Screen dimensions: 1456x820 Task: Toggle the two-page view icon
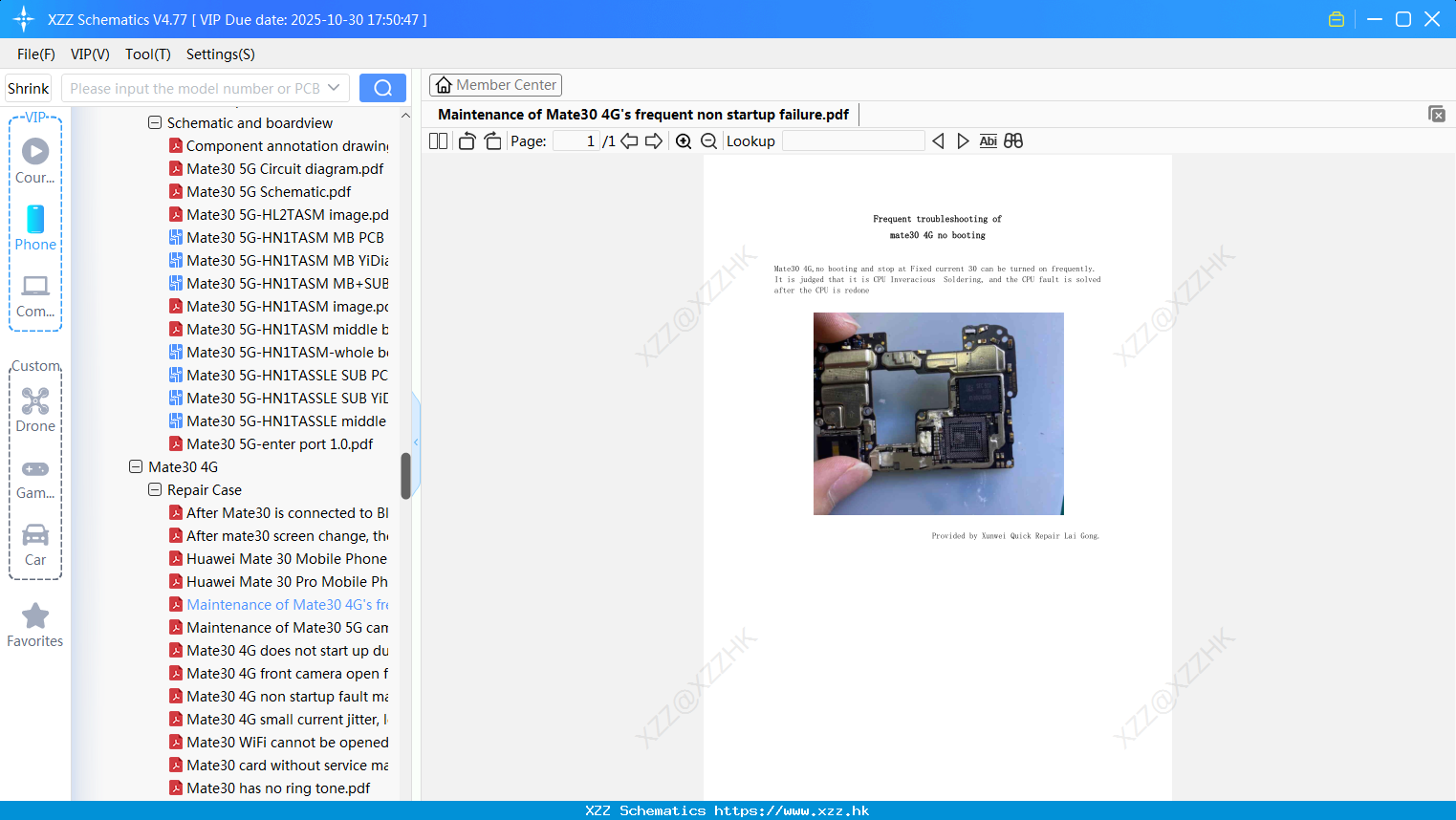pos(438,140)
